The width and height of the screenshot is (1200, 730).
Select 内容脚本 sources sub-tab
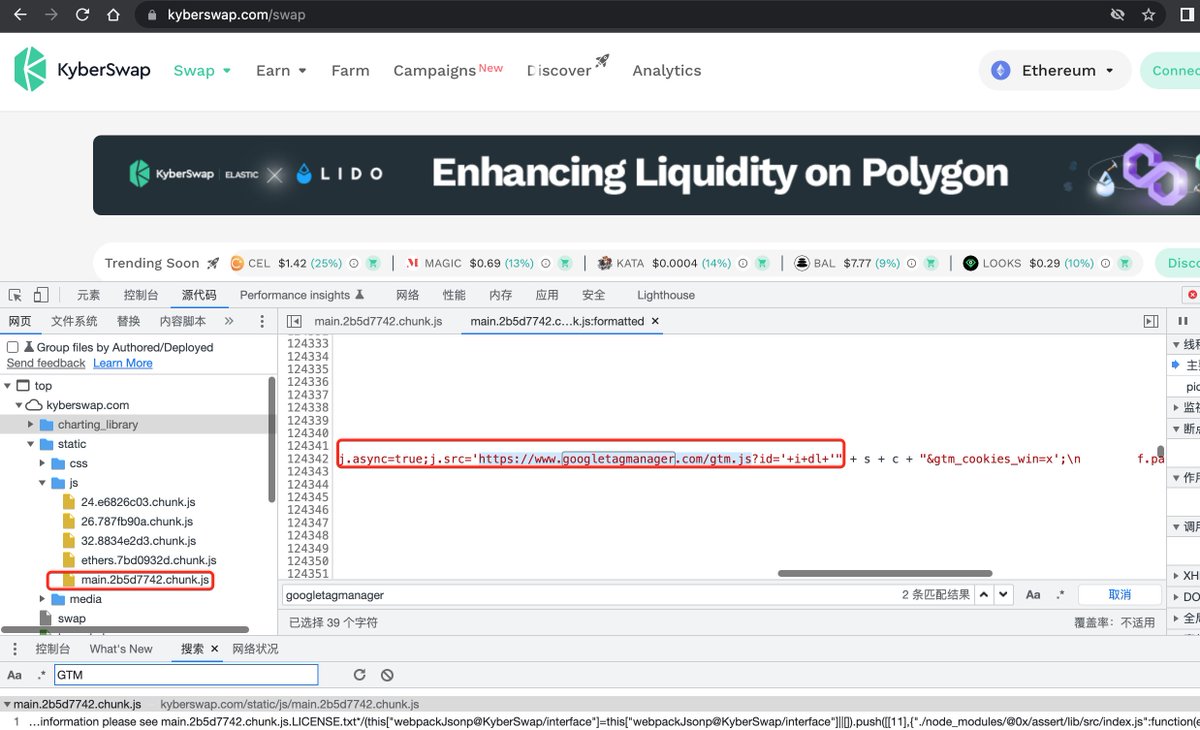(183, 321)
